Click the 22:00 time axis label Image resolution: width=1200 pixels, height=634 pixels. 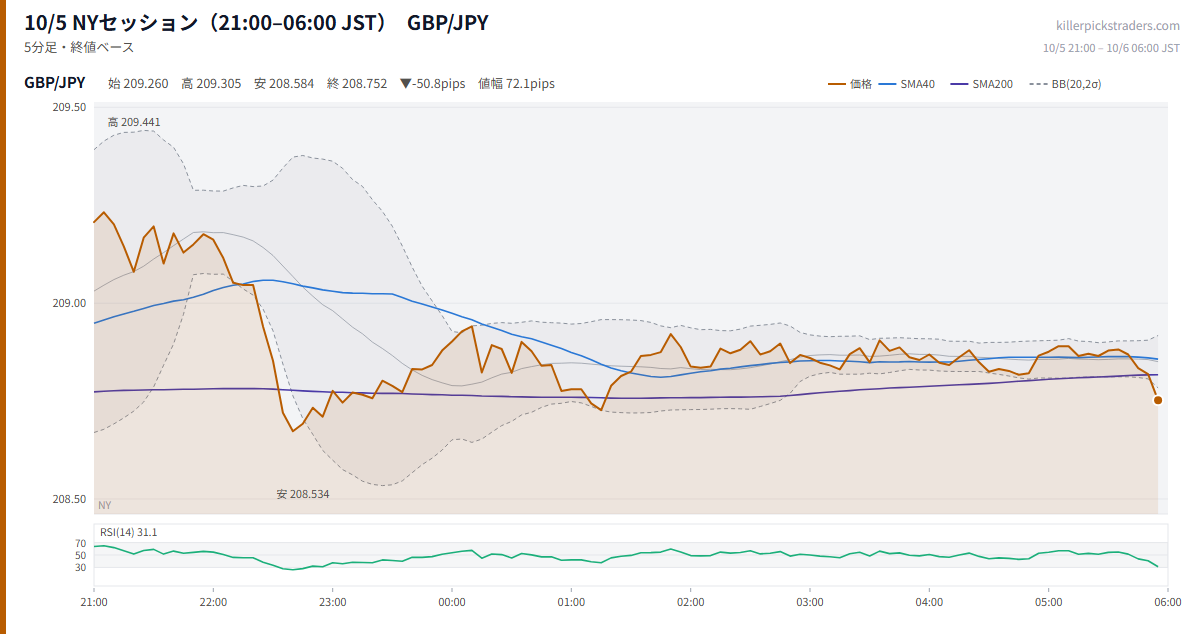tap(213, 602)
